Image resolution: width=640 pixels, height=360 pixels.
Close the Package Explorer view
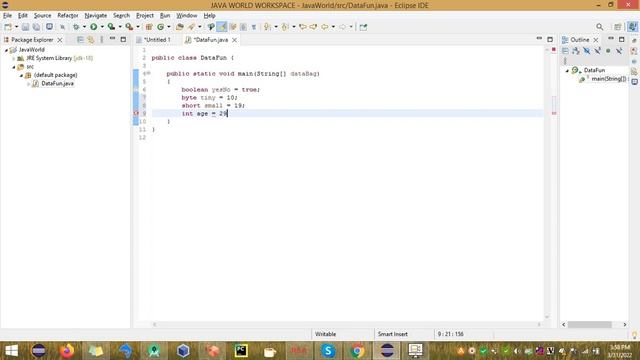(60, 40)
